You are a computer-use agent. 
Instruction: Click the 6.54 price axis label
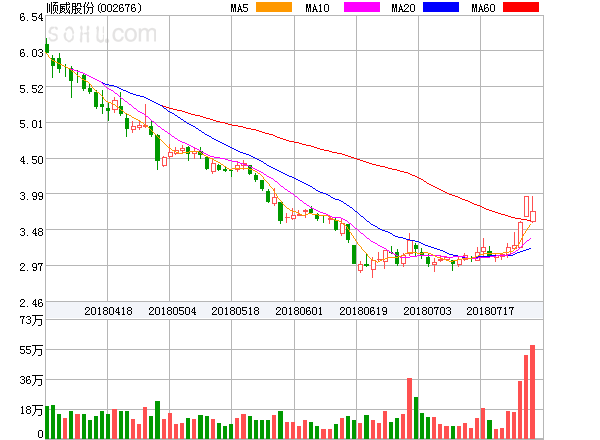[31, 17]
